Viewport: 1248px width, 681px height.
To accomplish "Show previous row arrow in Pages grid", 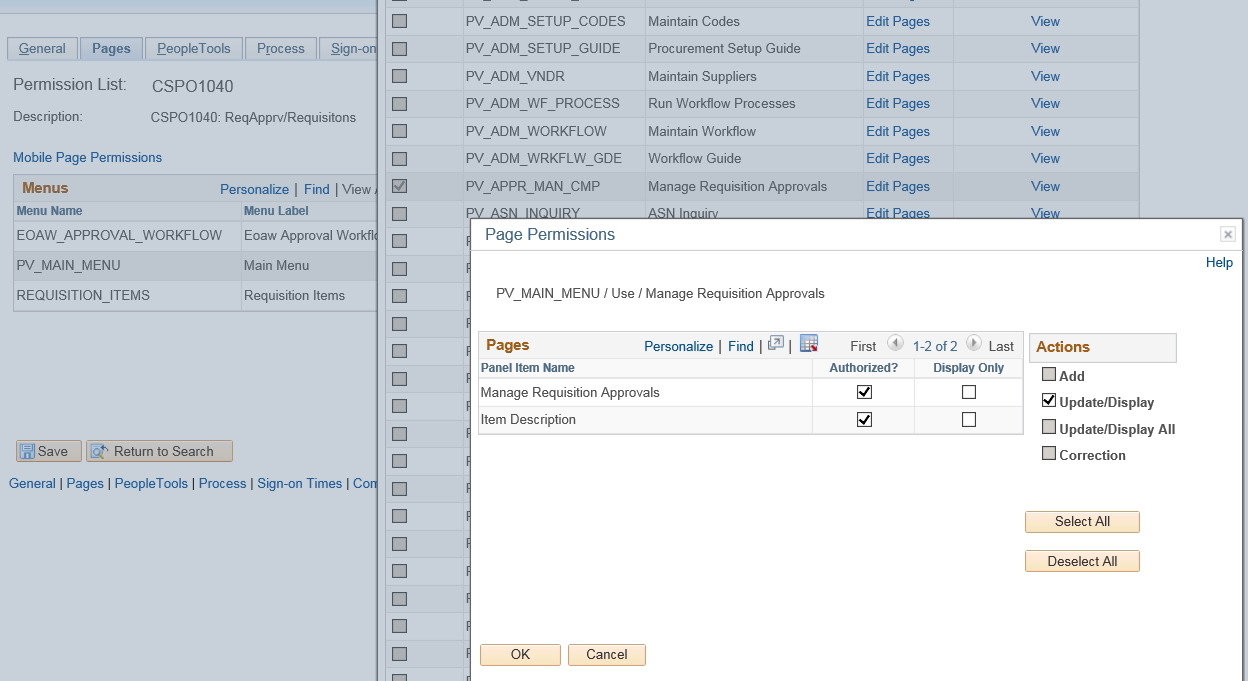I will point(895,343).
